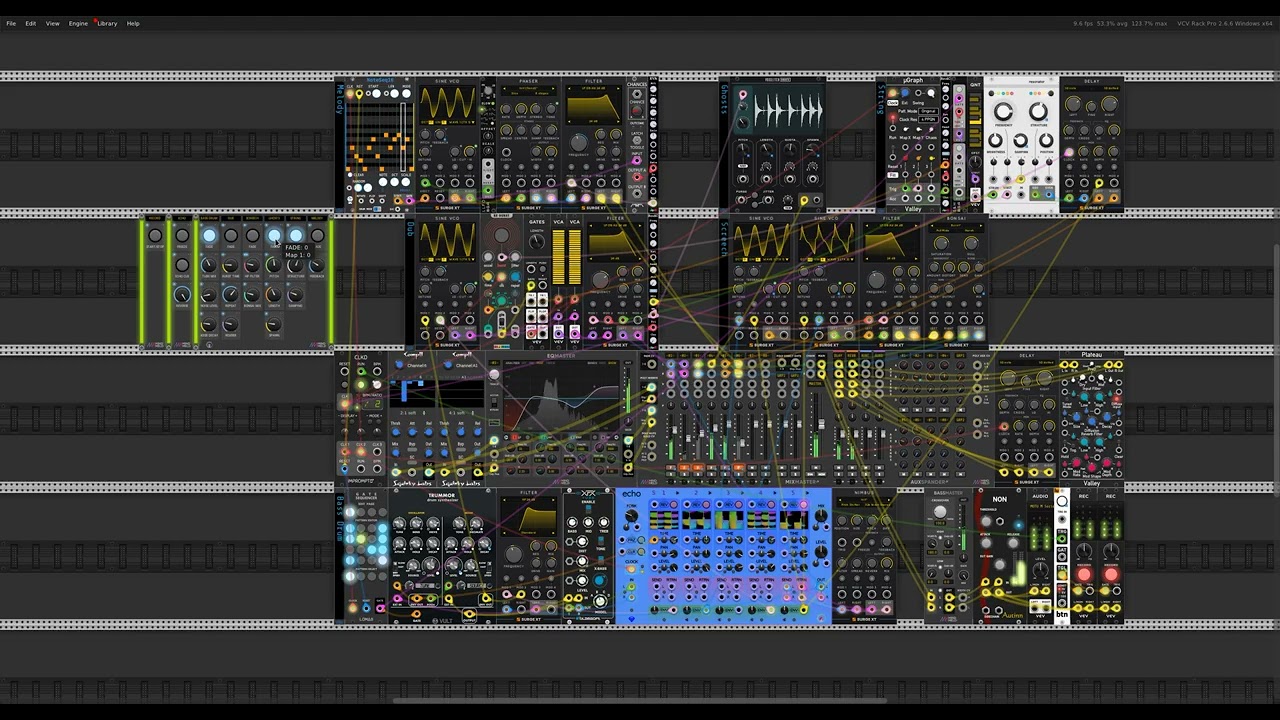Open the Engine menu
This screenshot has height=720, width=1280.
click(x=78, y=23)
